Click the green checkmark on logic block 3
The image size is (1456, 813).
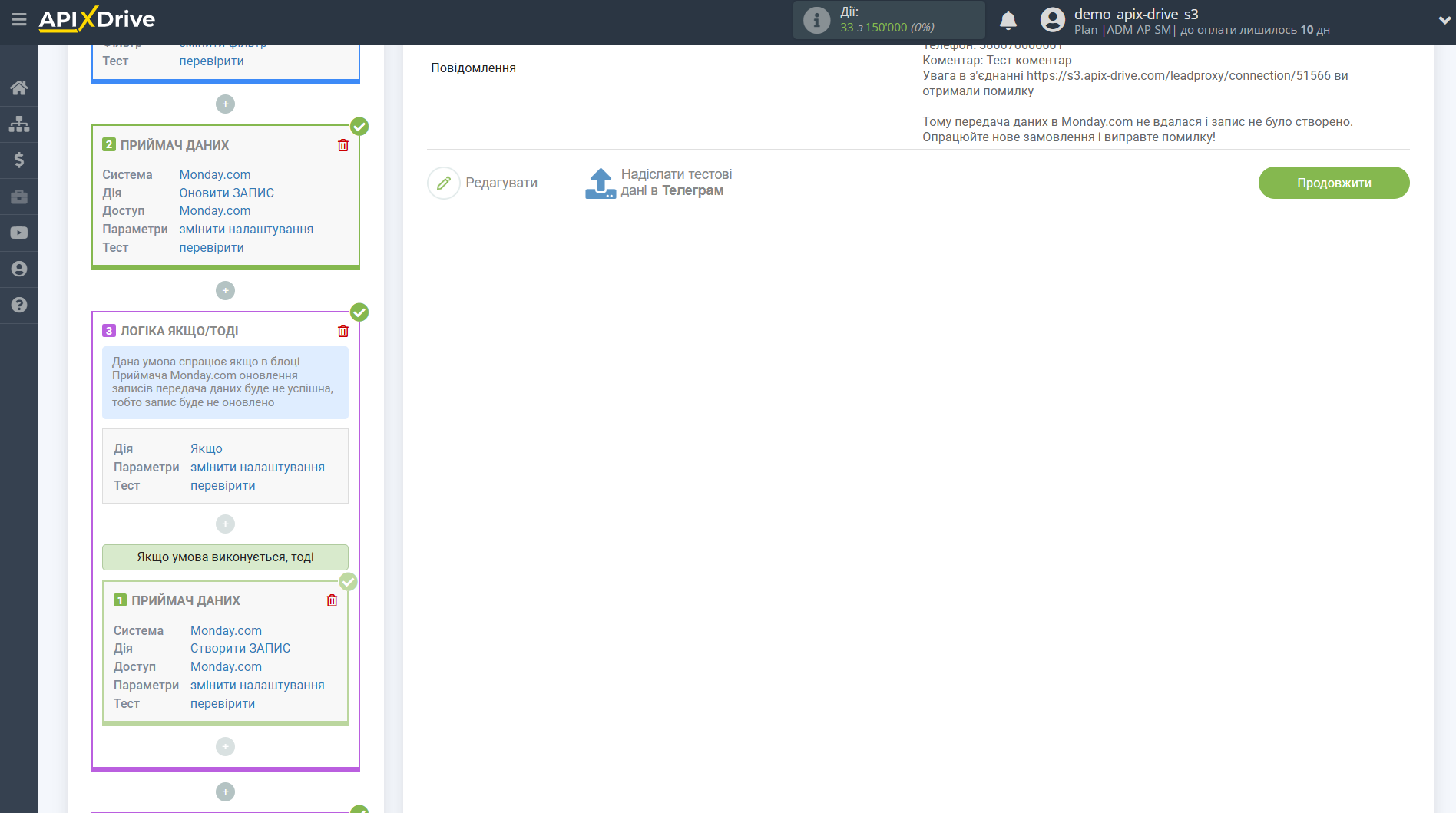point(359,312)
